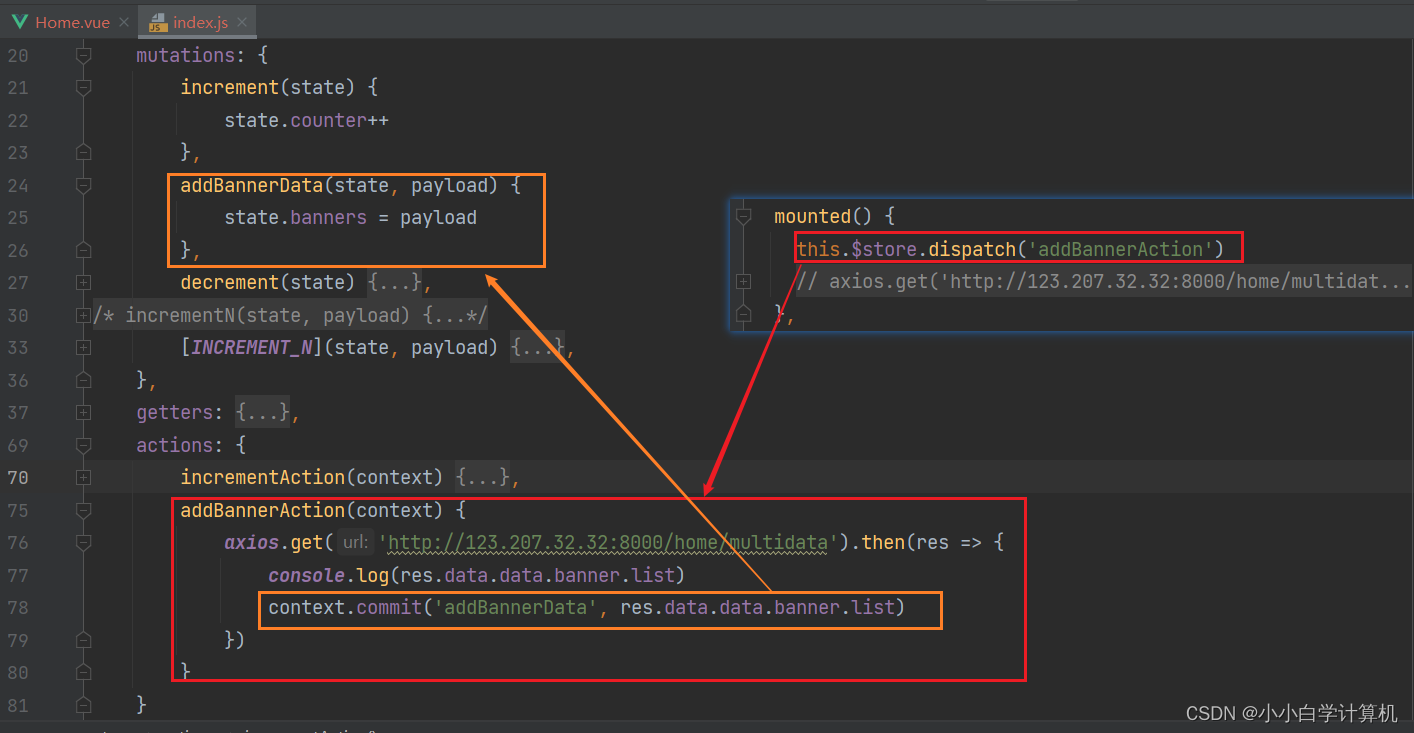Expand the folded {...} after incrementAction(context)
The image size is (1414, 733).
[482, 478]
